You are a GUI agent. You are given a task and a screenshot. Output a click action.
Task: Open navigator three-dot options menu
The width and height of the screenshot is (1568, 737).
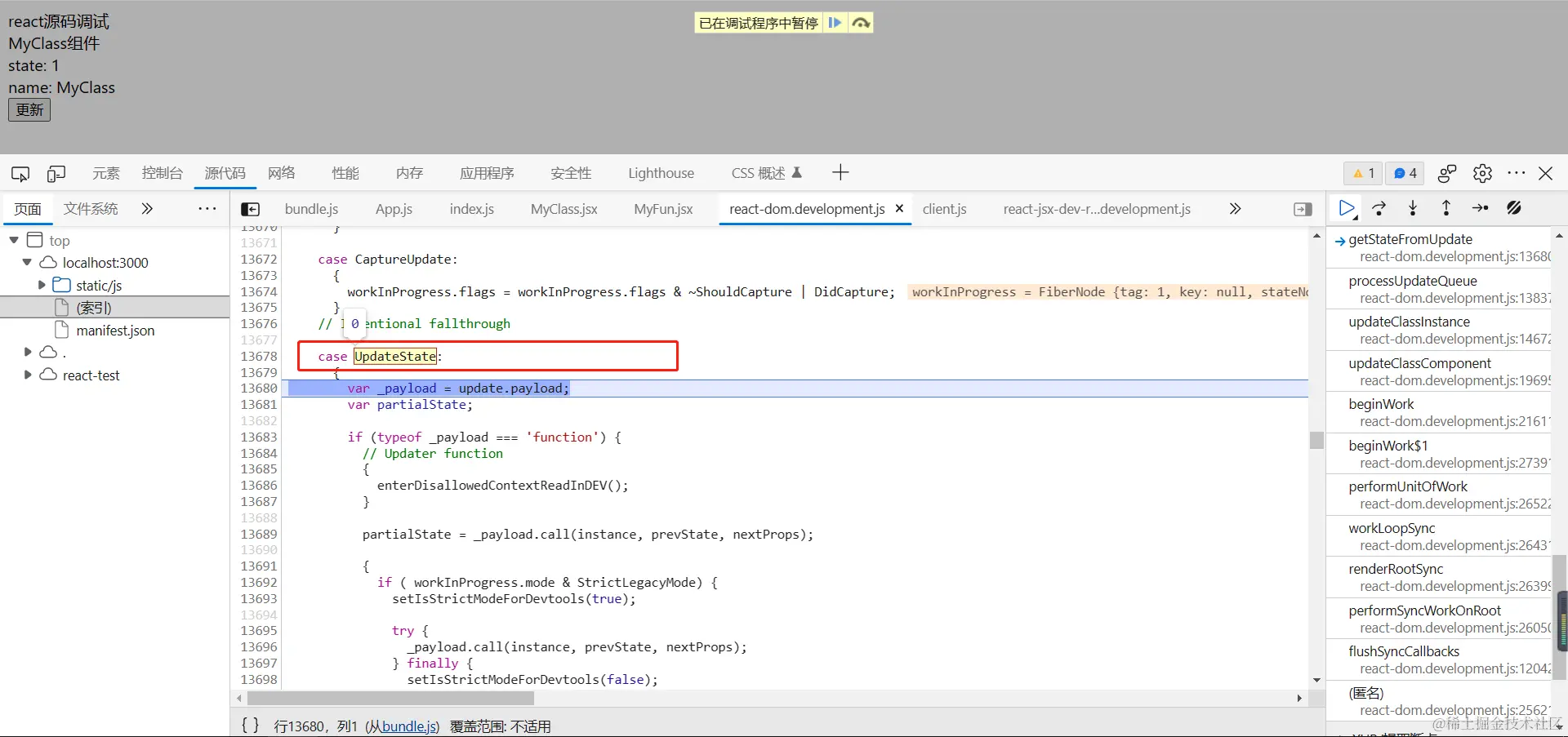point(207,209)
